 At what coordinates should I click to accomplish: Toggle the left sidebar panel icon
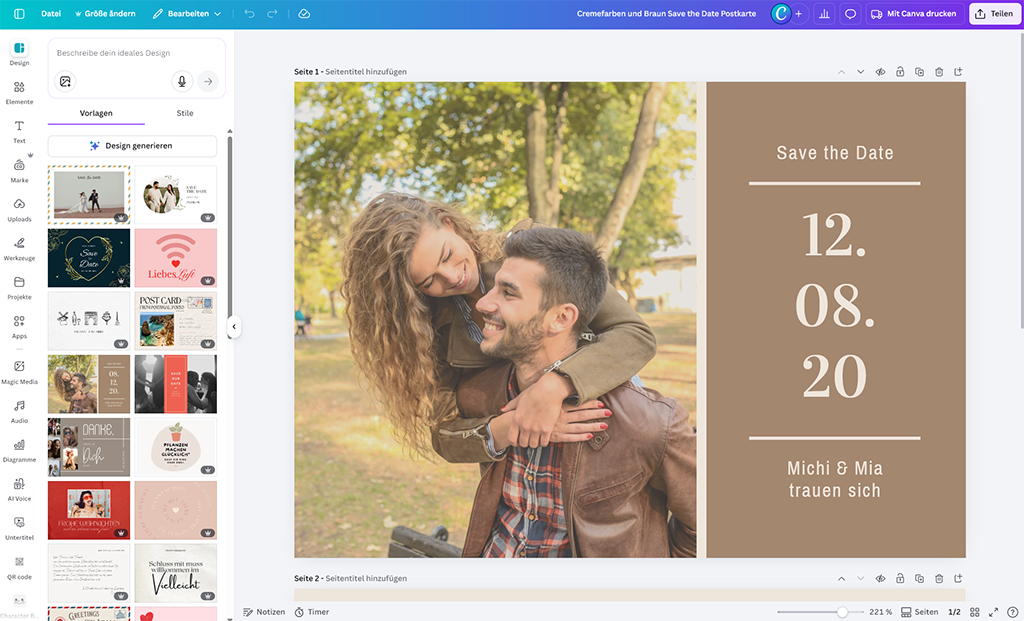point(19,14)
